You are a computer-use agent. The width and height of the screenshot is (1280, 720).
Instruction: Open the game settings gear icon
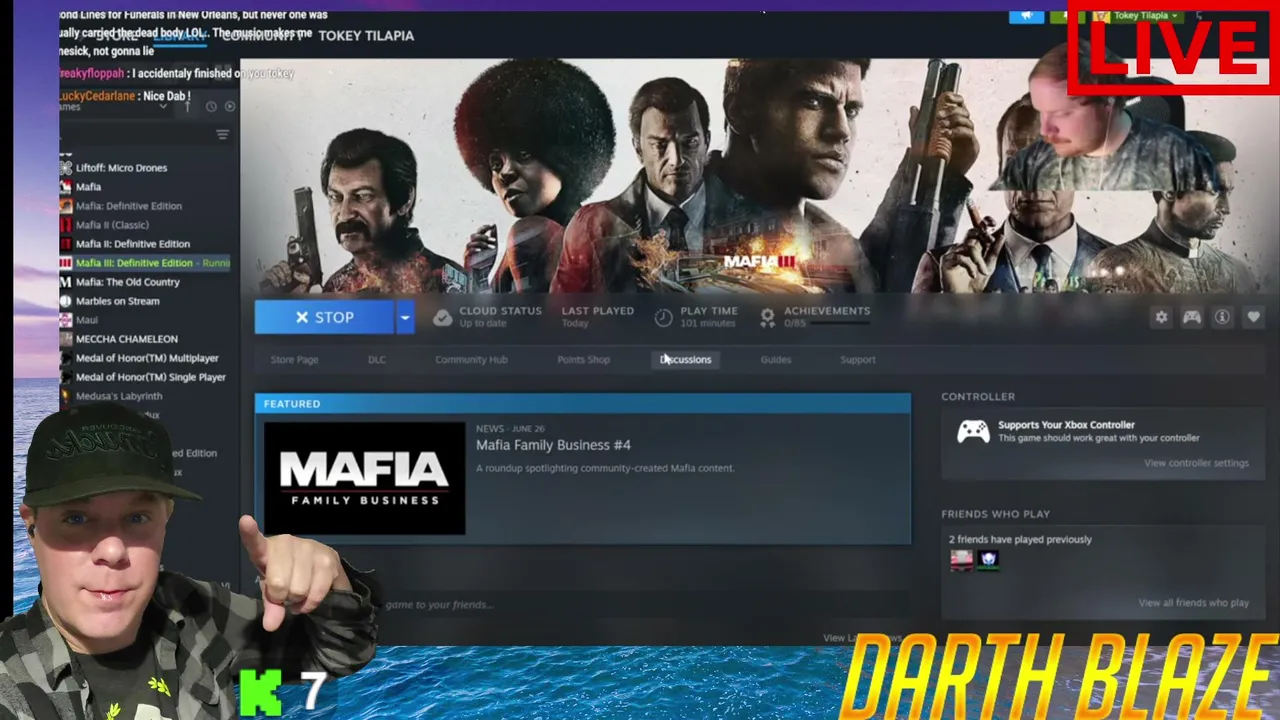click(1161, 317)
